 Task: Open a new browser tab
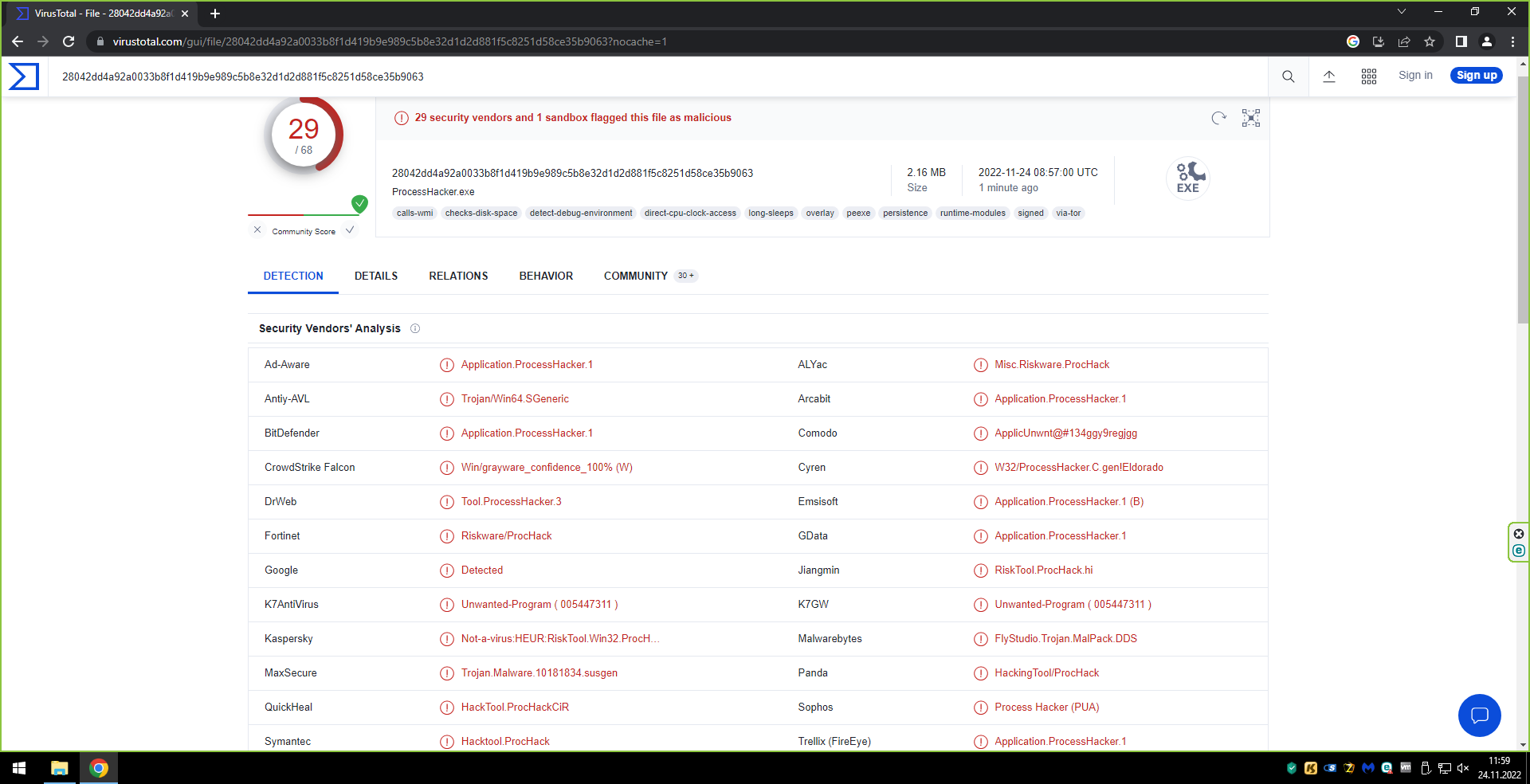pos(215,14)
